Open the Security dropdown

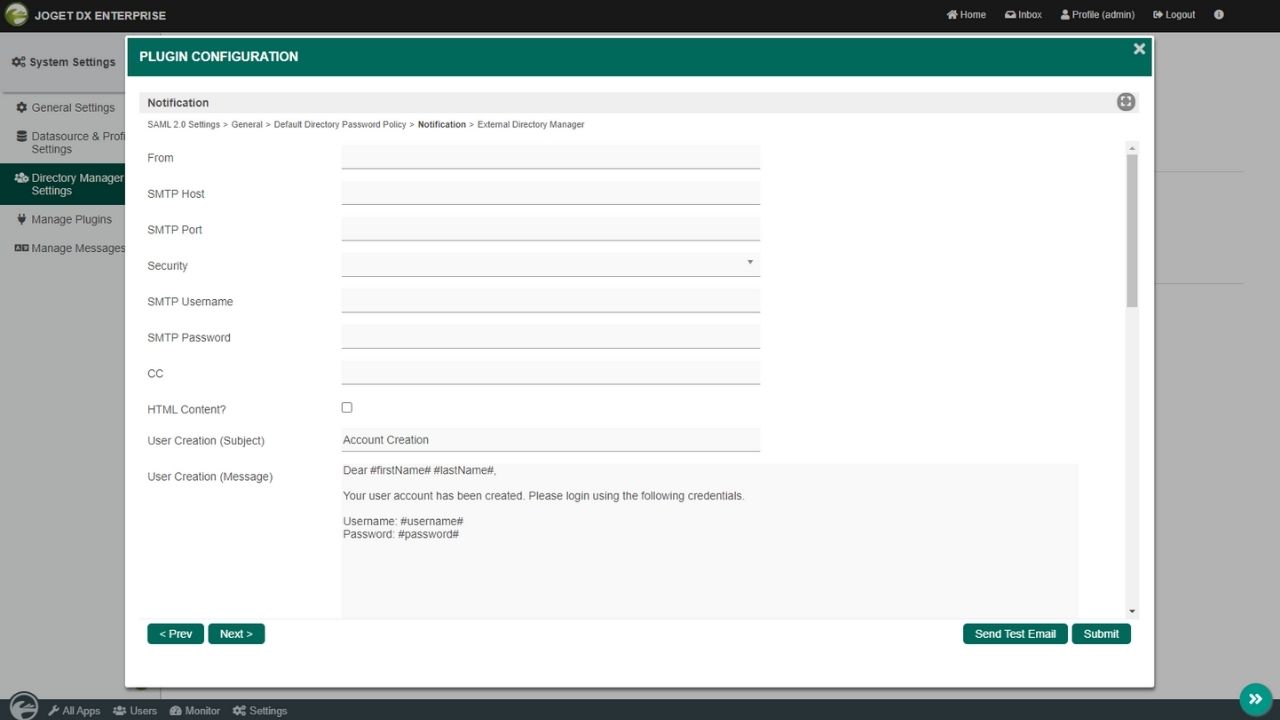pyautogui.click(x=551, y=265)
